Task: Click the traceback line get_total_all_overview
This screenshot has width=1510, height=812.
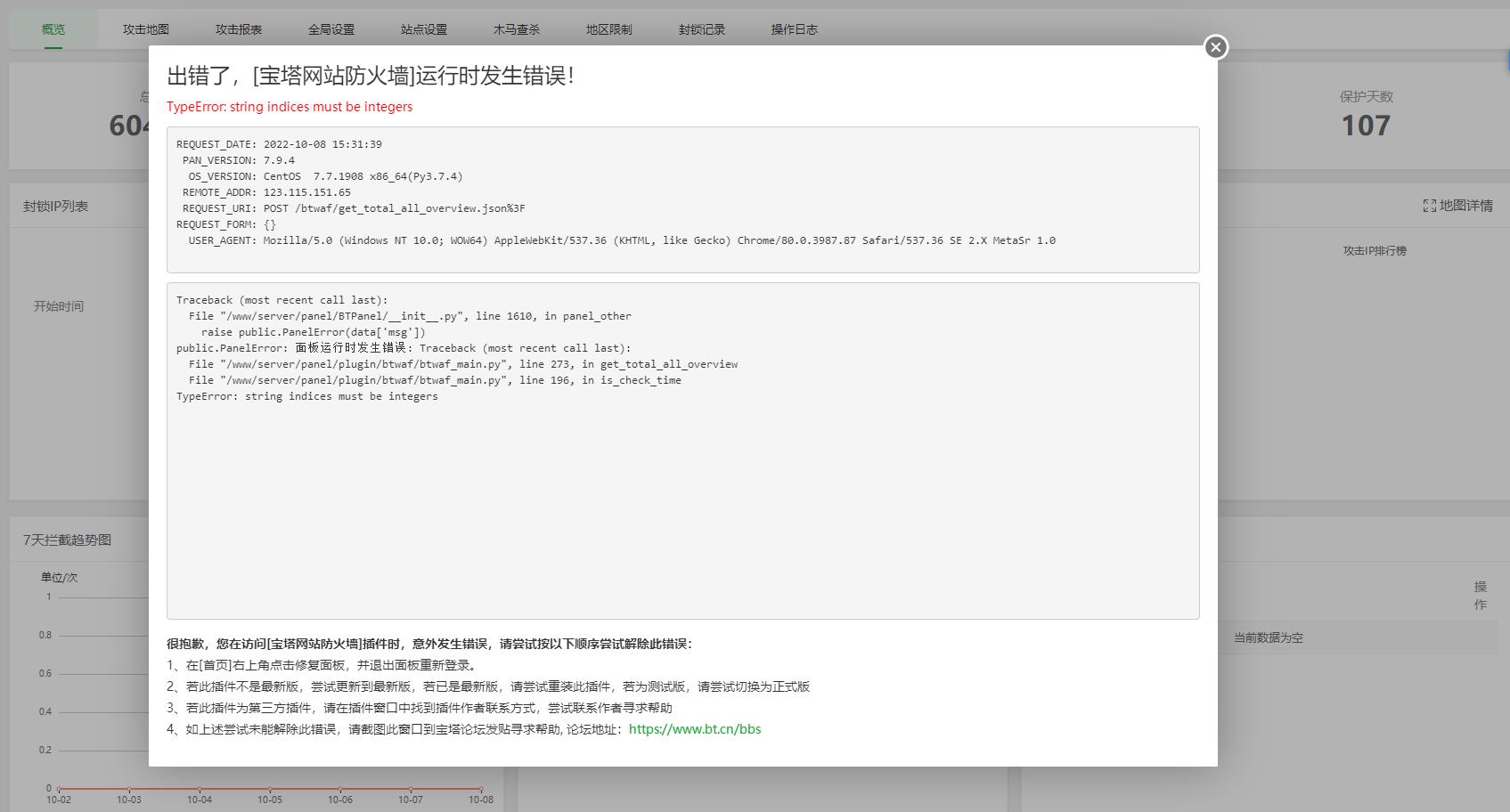Action: point(463,364)
